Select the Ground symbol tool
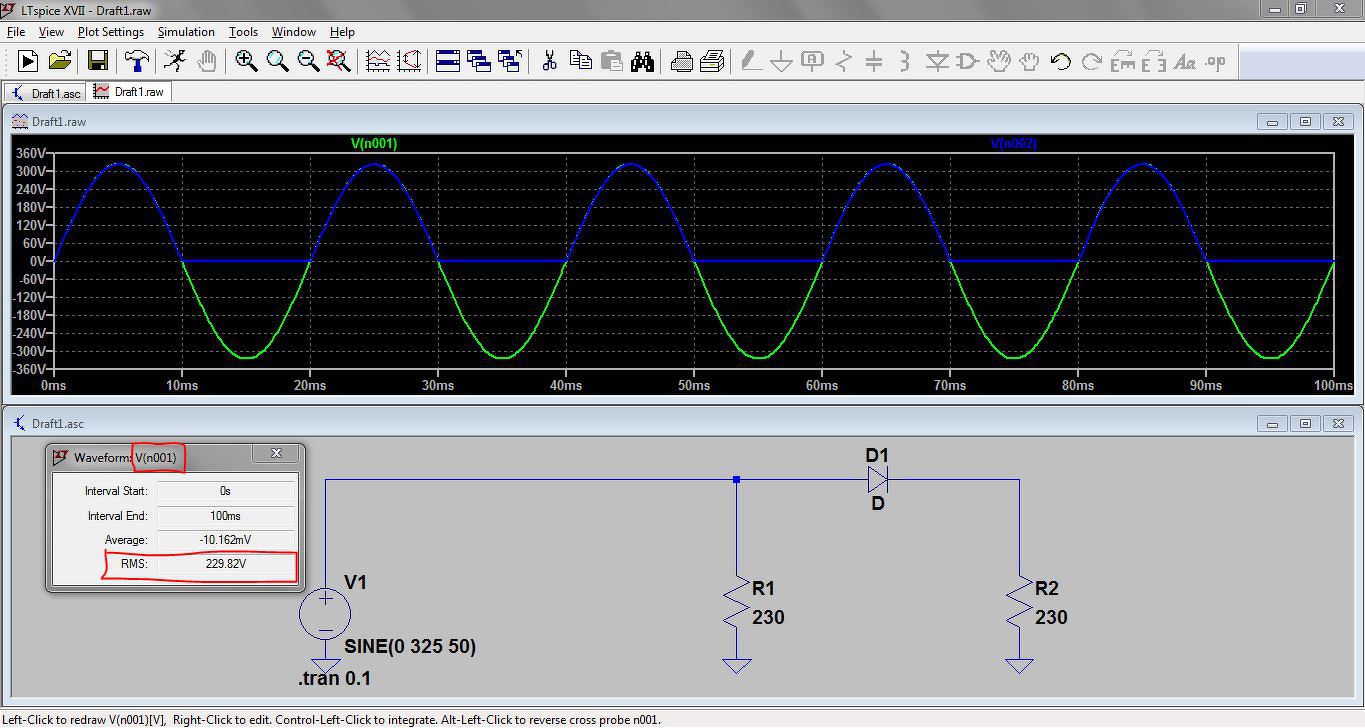Image resolution: width=1365 pixels, height=728 pixels. [x=781, y=62]
